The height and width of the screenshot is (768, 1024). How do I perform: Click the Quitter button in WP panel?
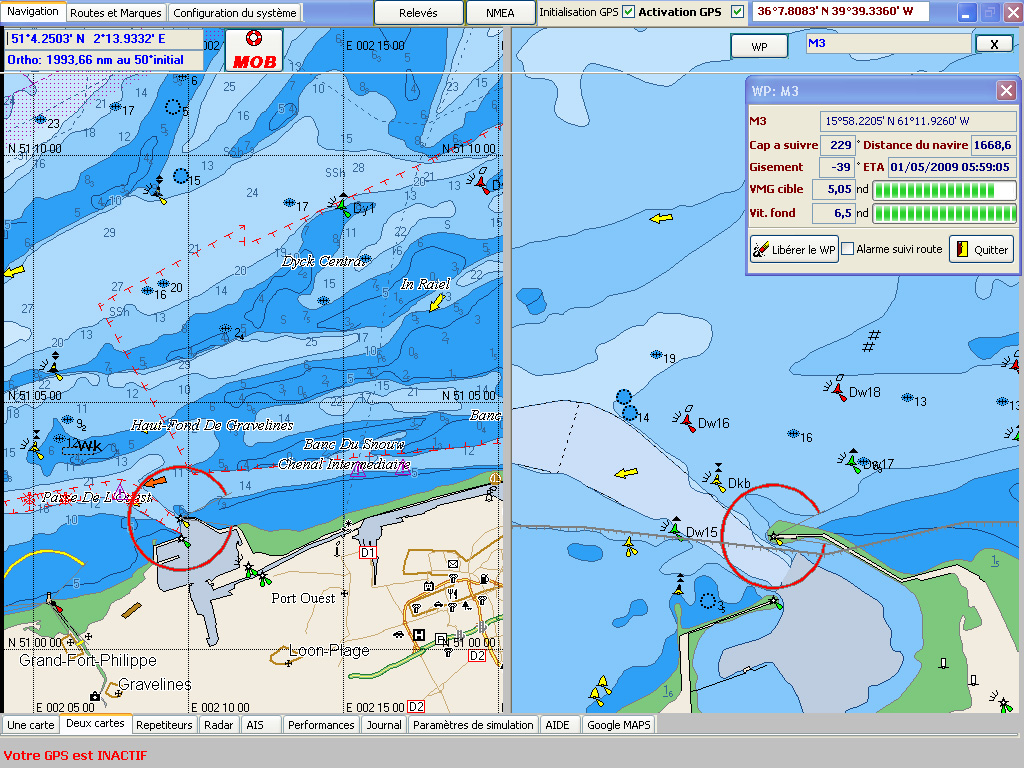click(981, 249)
